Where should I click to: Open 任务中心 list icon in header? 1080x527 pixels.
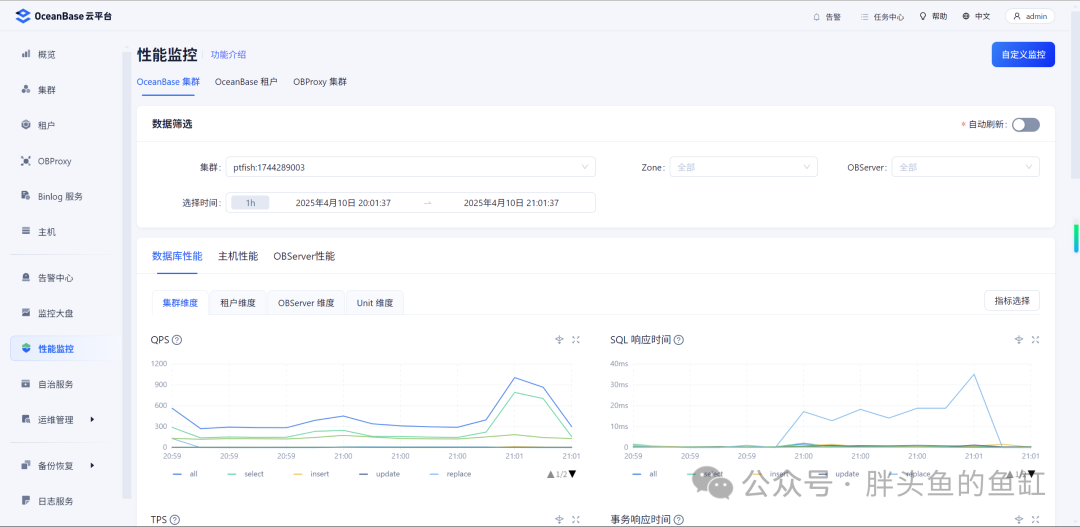click(864, 17)
